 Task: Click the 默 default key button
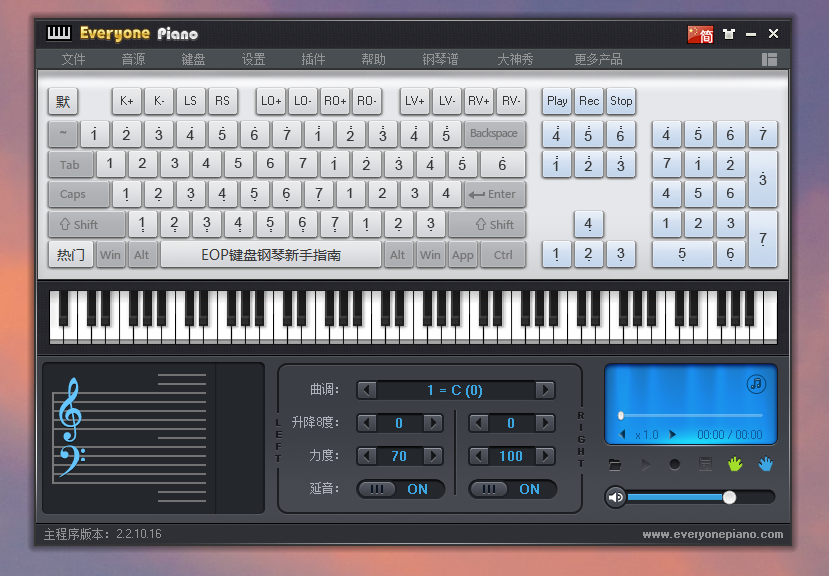tap(63, 101)
